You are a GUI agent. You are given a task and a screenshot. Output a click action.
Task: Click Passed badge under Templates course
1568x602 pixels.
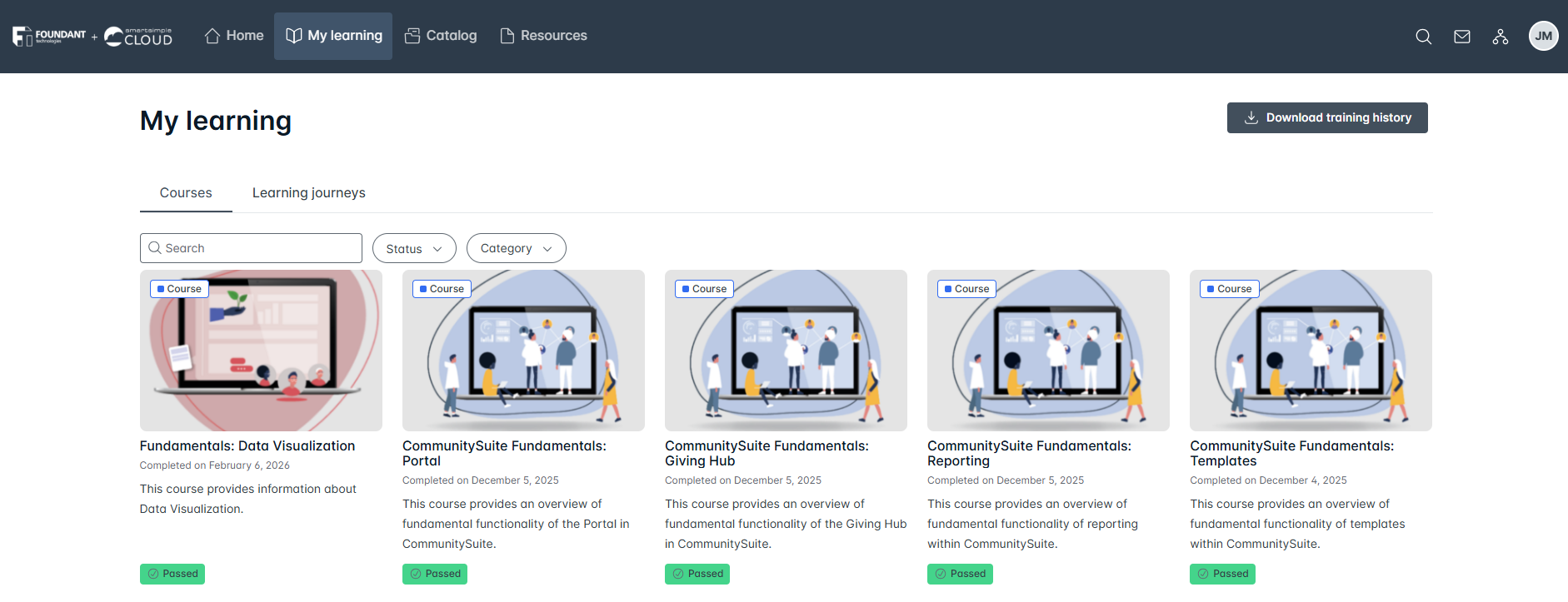pos(1222,574)
